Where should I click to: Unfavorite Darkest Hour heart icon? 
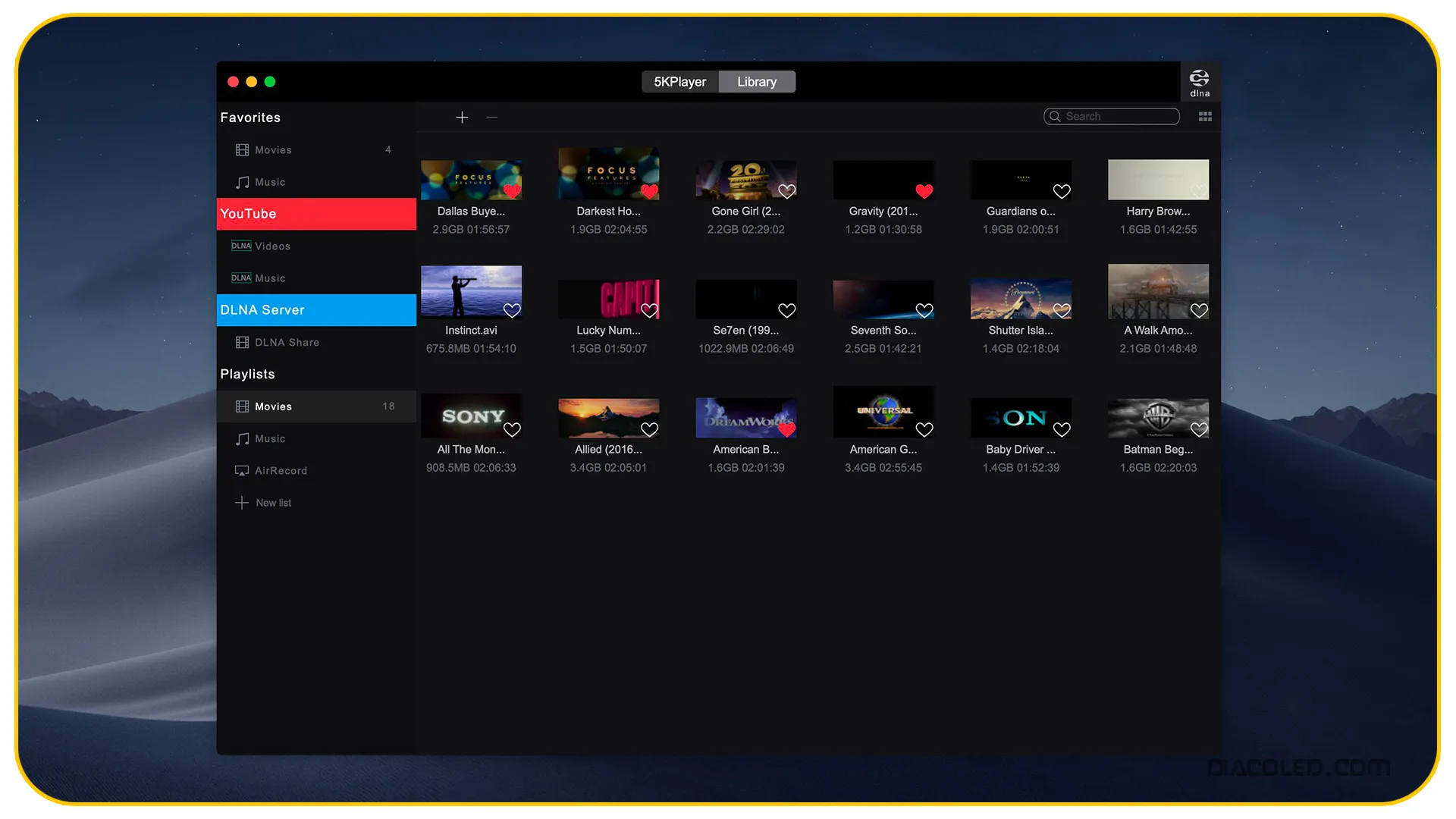(649, 191)
